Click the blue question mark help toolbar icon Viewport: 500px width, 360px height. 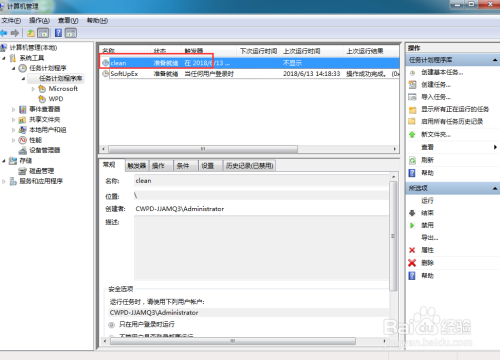coord(58,33)
